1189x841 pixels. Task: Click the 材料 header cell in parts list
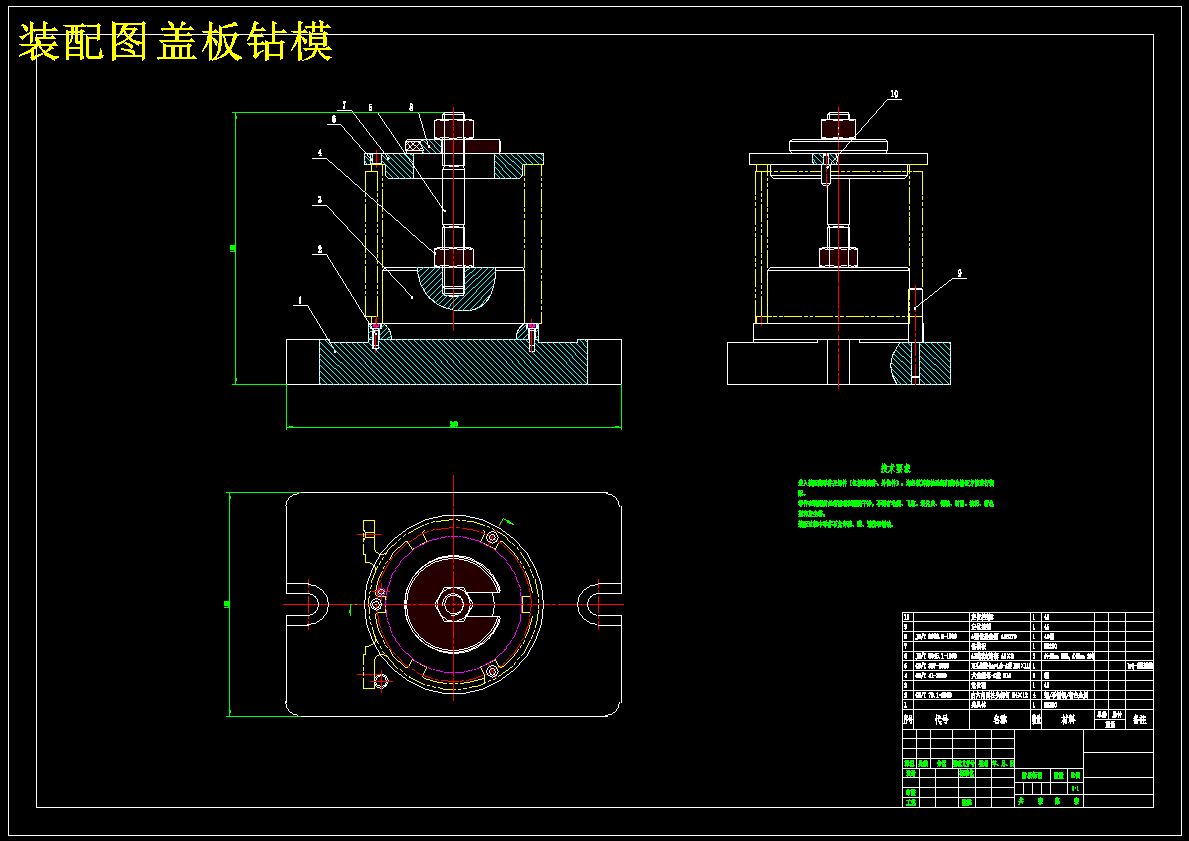(1068, 719)
